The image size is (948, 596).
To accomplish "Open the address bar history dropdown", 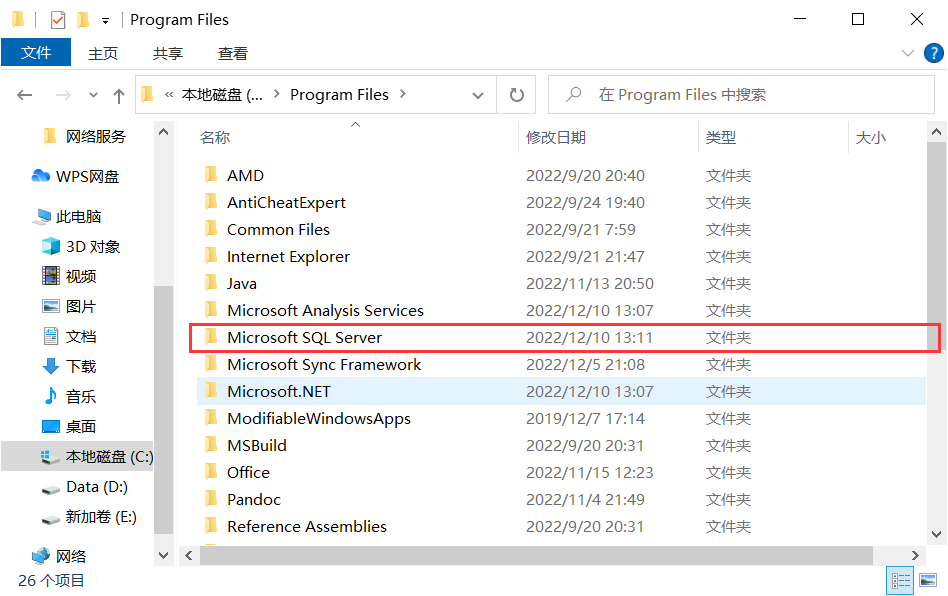I will [x=478, y=96].
